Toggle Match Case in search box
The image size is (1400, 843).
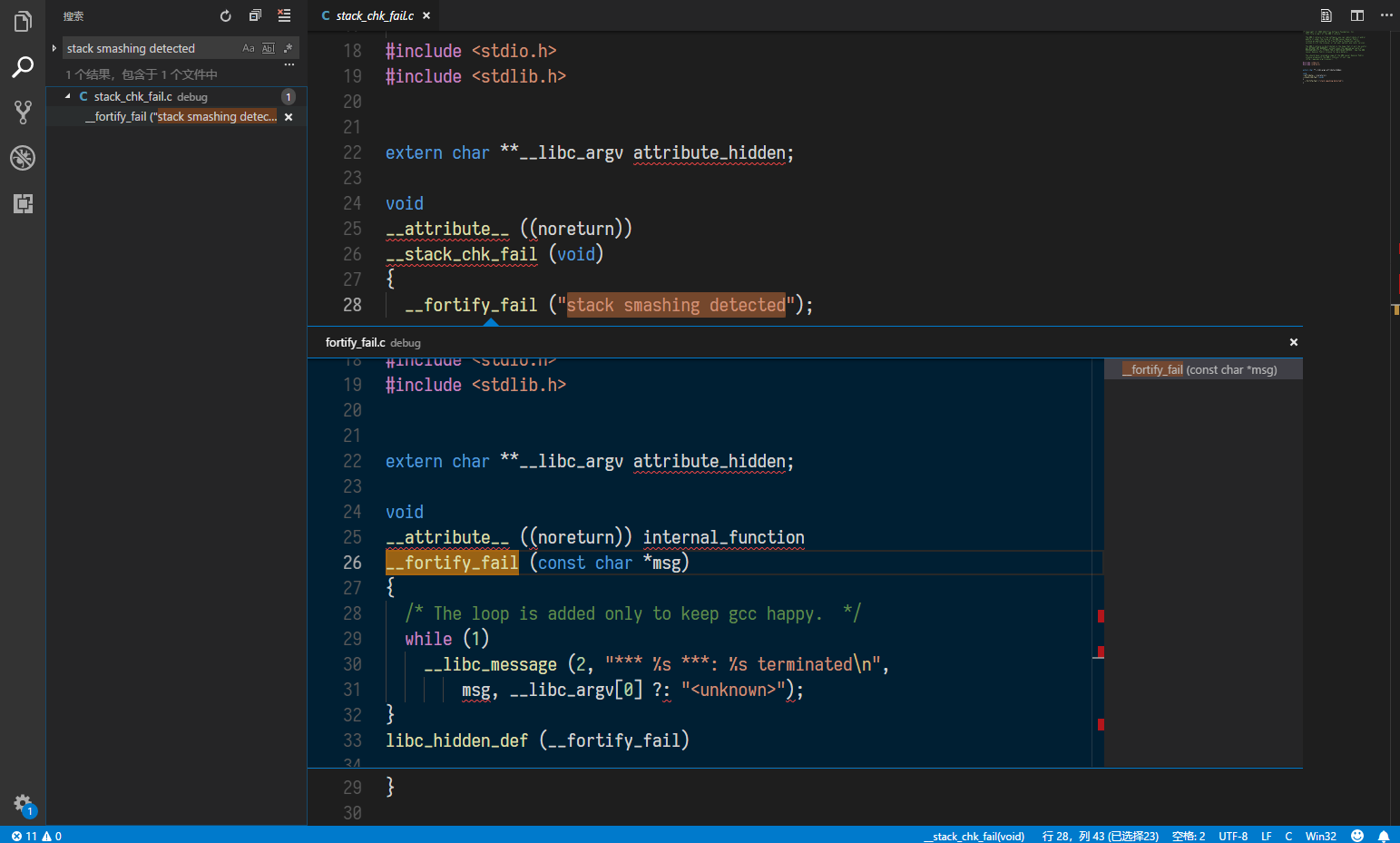[249, 48]
